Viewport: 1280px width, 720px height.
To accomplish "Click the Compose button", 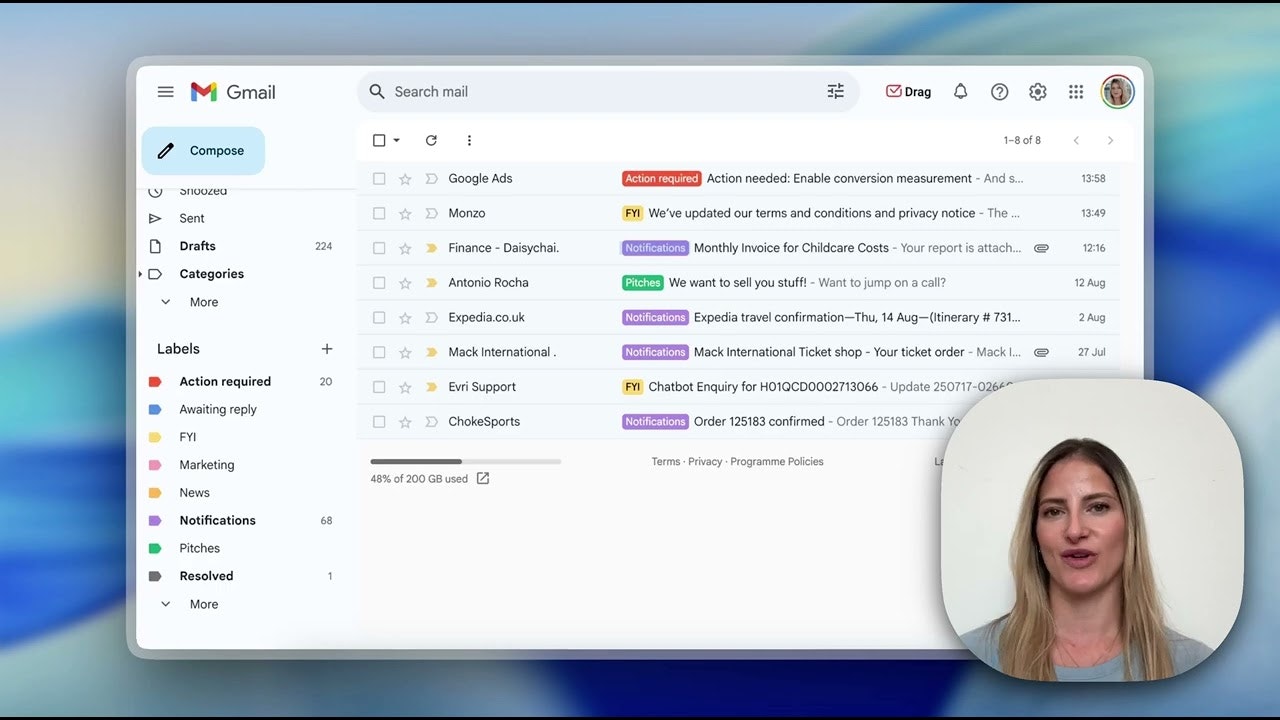I will [x=203, y=151].
